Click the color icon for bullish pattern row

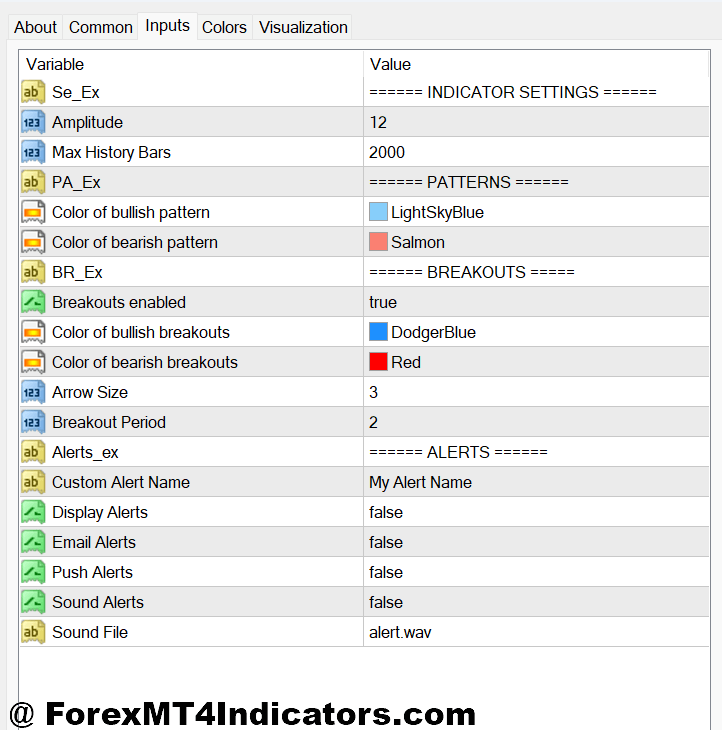pos(32,212)
